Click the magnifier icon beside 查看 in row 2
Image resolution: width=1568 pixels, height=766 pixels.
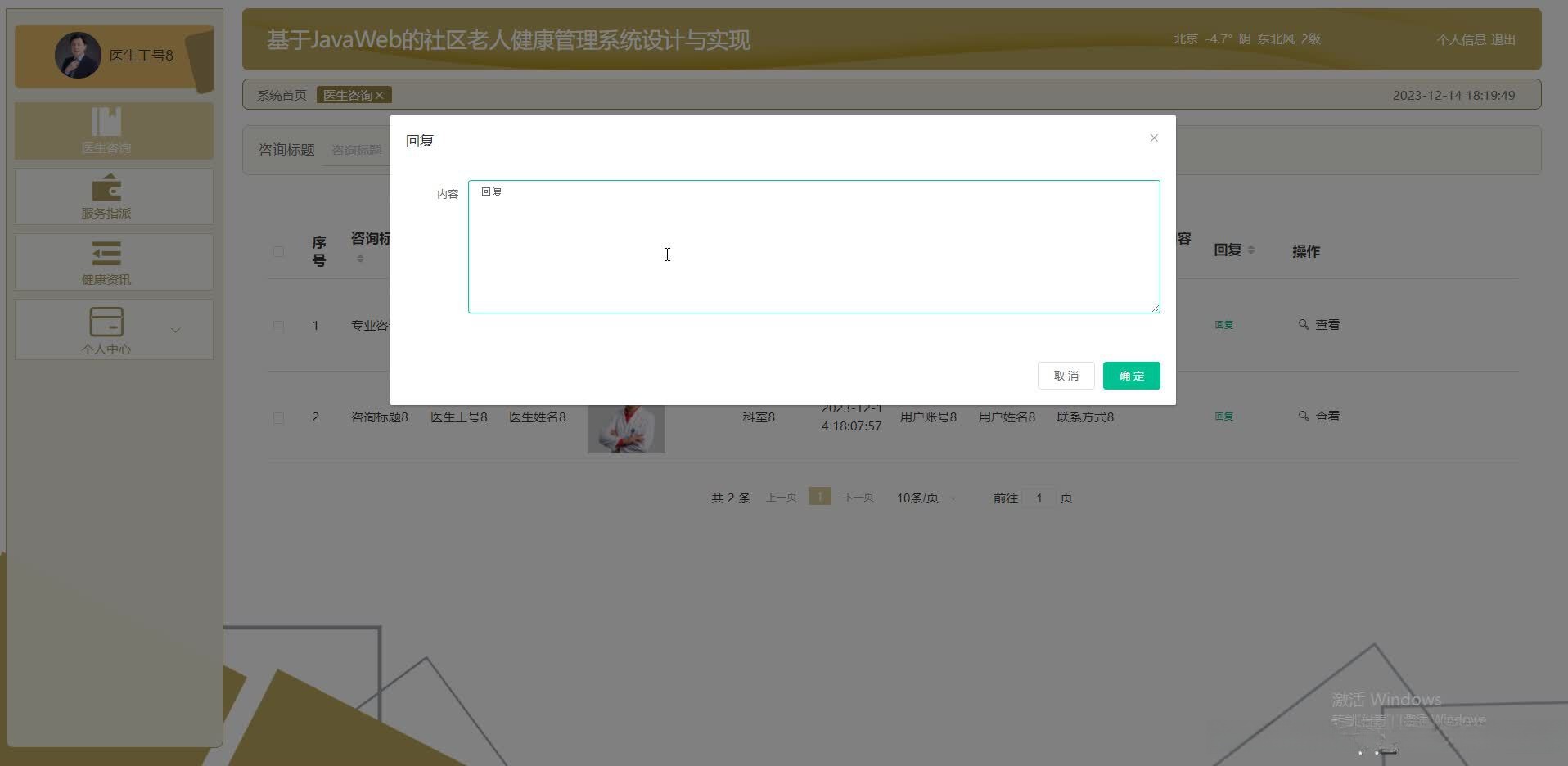(1304, 417)
